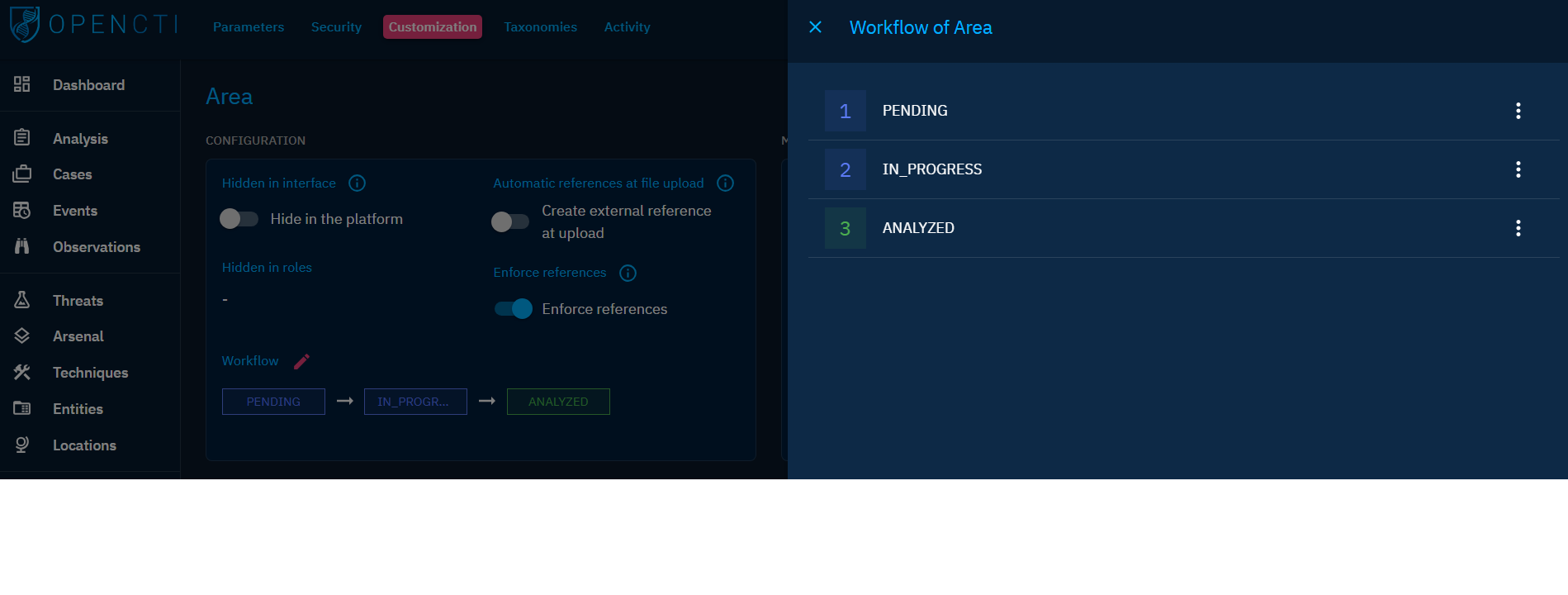
Task: Select the ANALYZED row in workflow list
Action: [x=1183, y=228]
